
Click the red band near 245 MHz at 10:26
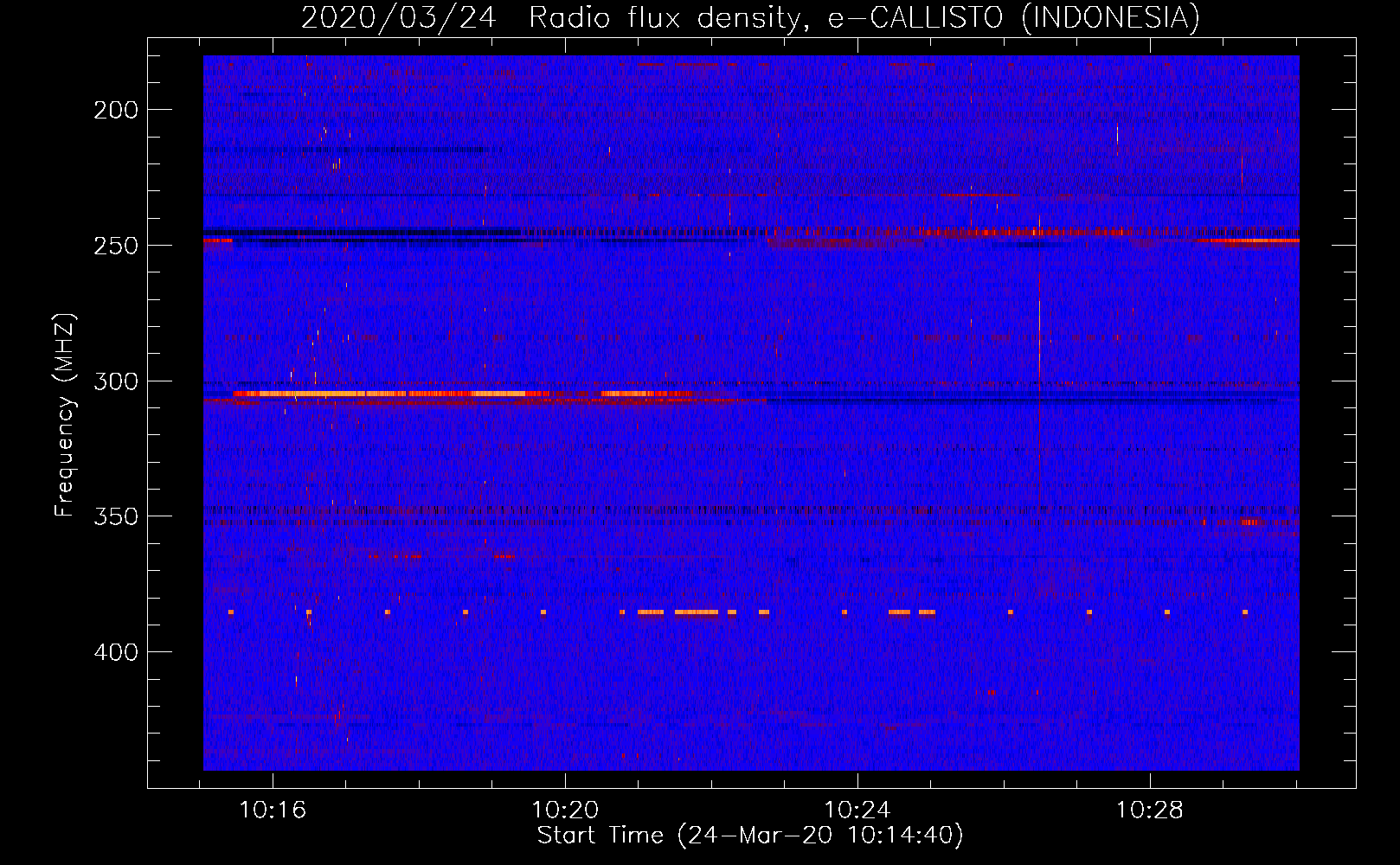pos(1021,232)
